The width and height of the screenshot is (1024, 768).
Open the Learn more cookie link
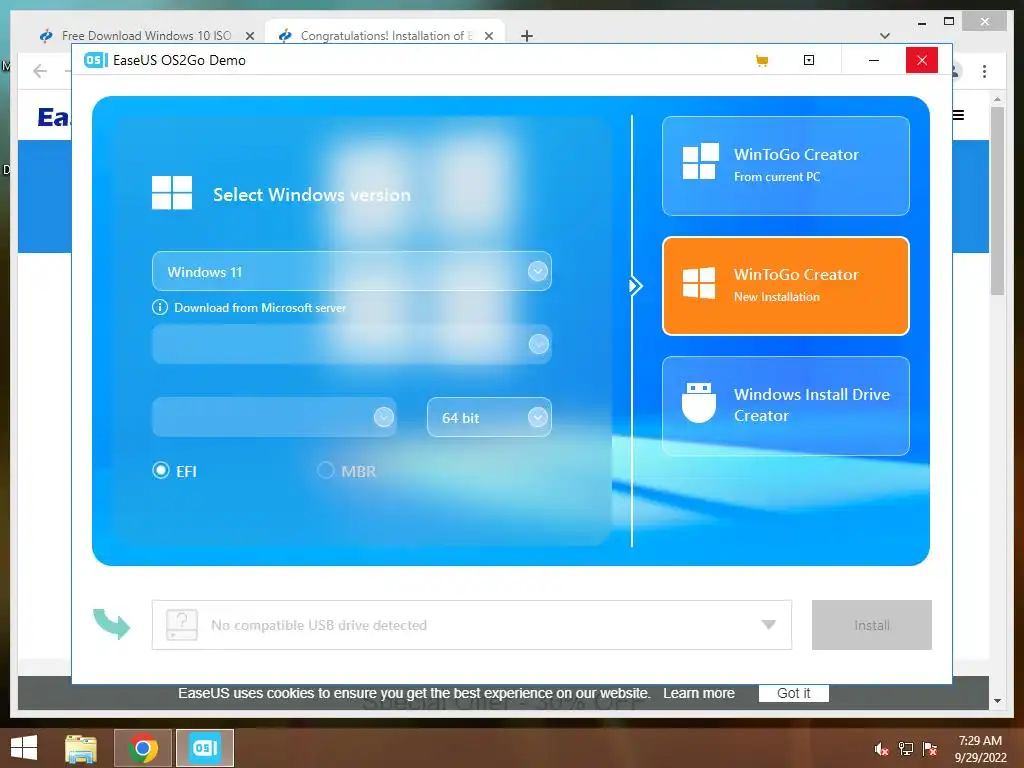(699, 693)
